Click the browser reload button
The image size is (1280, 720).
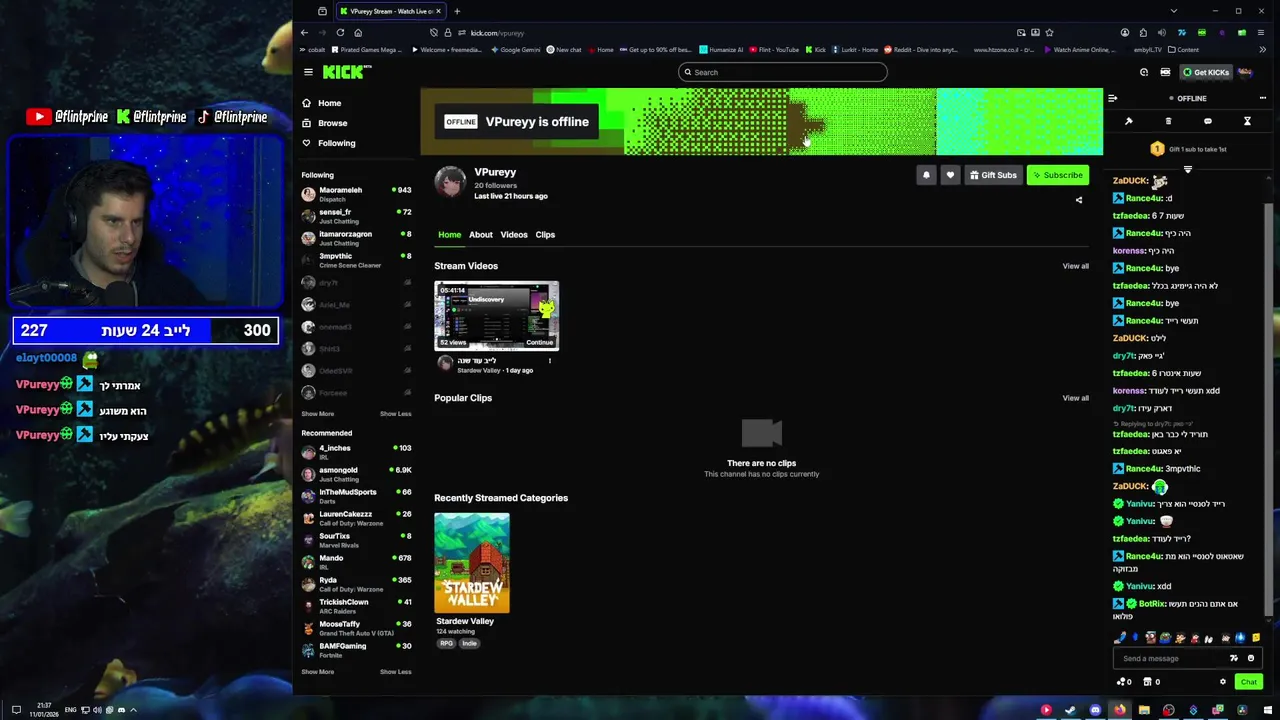coord(340,32)
